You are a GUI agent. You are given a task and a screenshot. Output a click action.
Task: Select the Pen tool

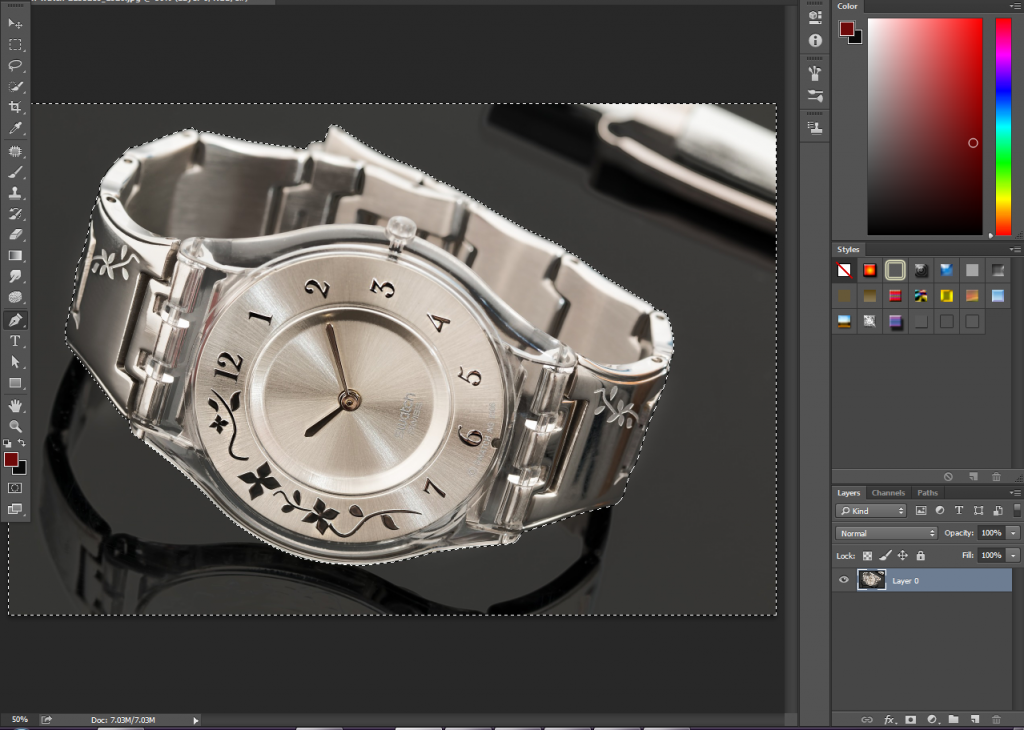tap(15, 320)
